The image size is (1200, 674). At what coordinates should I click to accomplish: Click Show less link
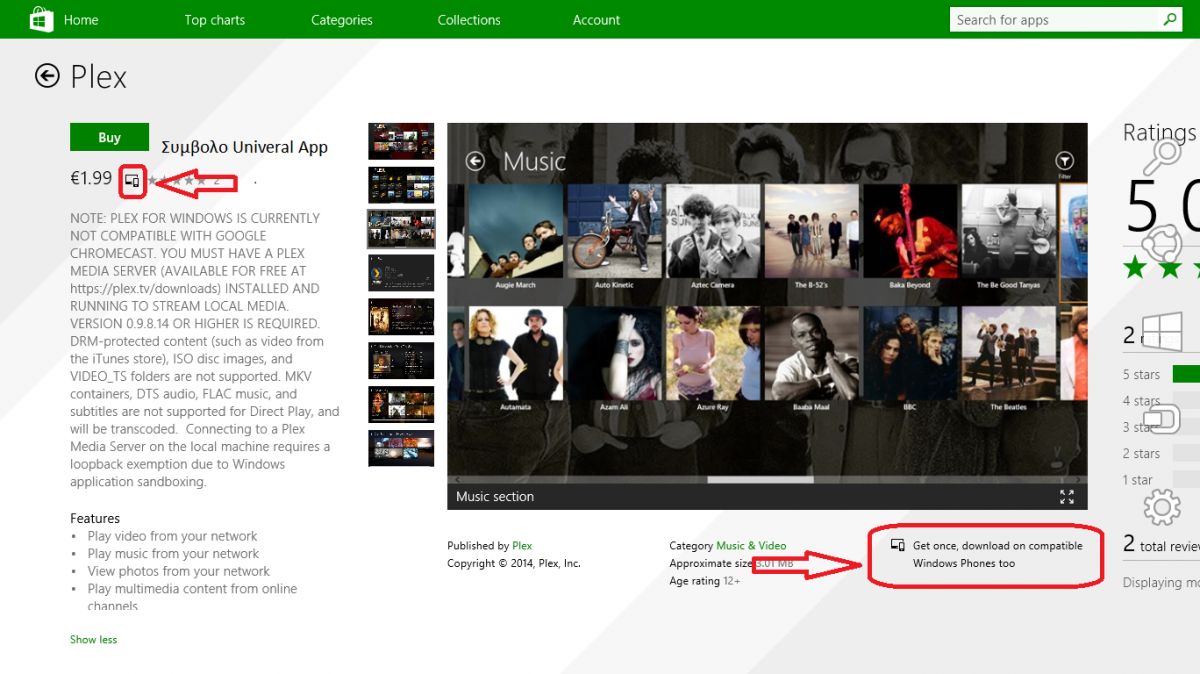click(x=93, y=639)
